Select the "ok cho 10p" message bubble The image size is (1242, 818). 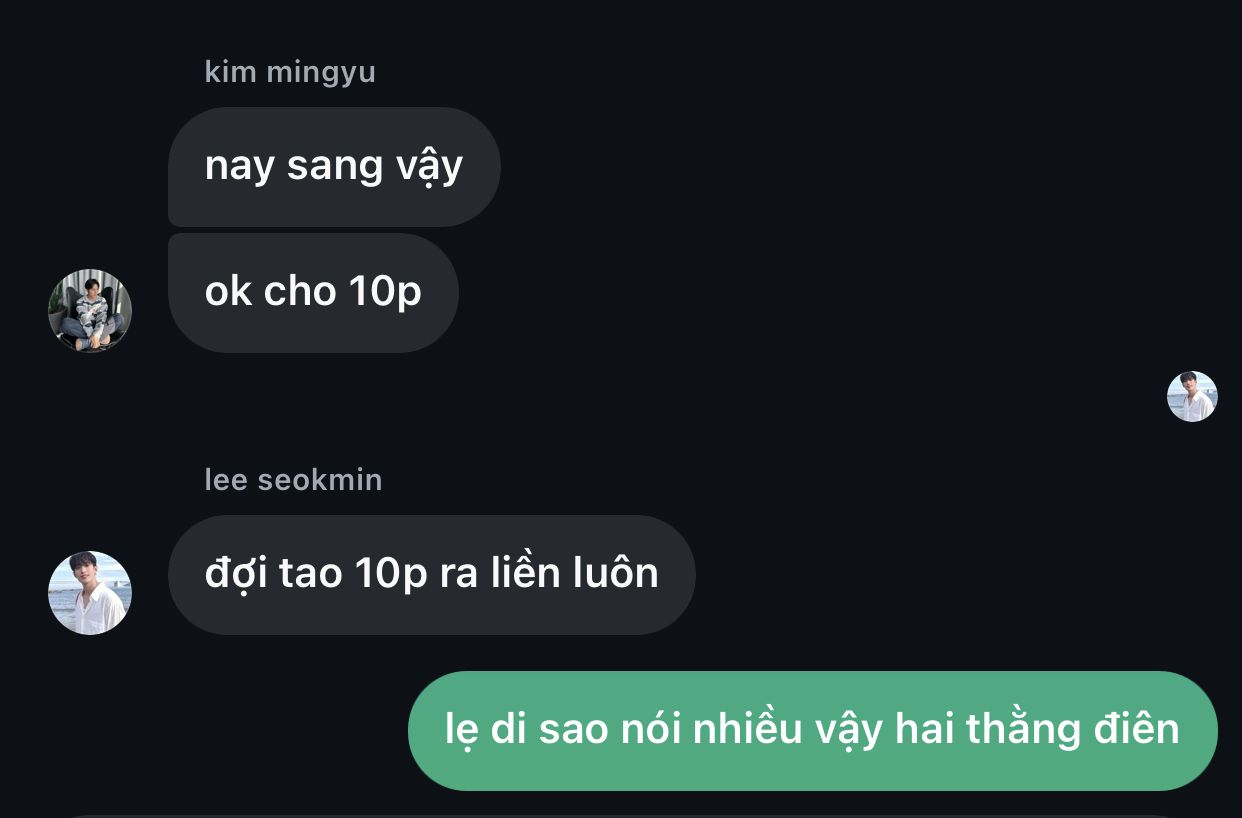[313, 293]
